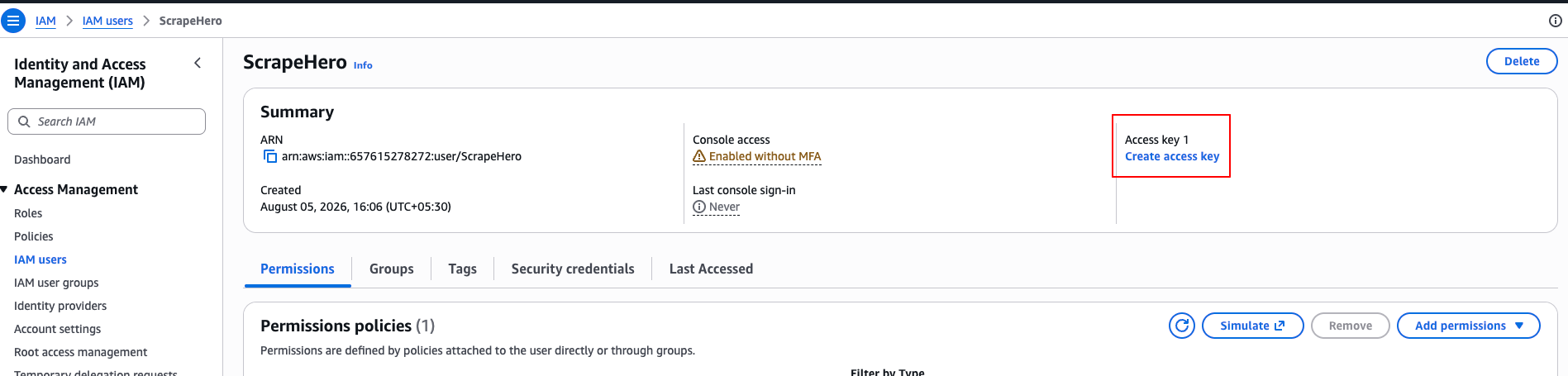Open the Add permissions dropdown

[x=1468, y=326]
